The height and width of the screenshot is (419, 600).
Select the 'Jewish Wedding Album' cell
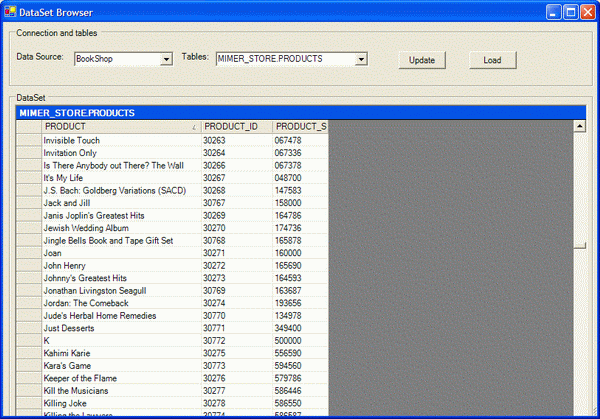[x=121, y=228]
